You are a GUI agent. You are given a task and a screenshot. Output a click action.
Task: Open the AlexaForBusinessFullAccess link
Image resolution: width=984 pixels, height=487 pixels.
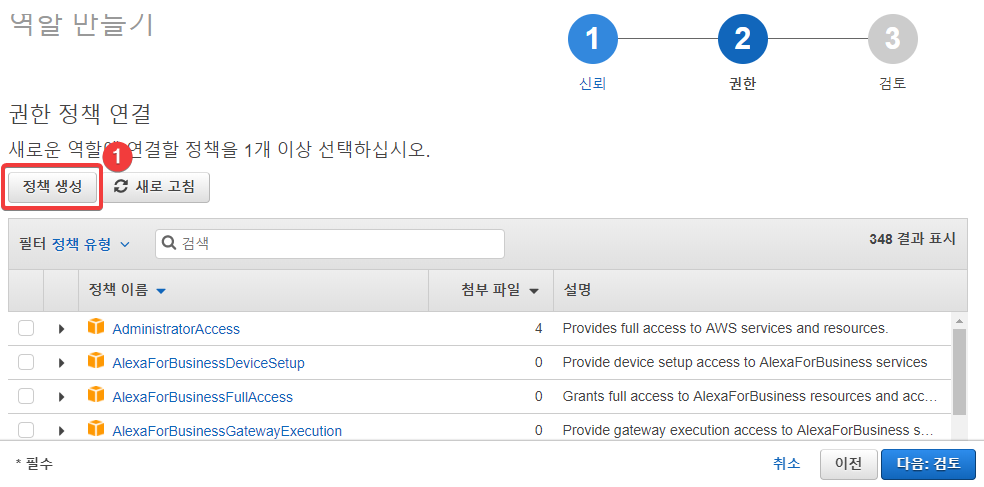(203, 397)
